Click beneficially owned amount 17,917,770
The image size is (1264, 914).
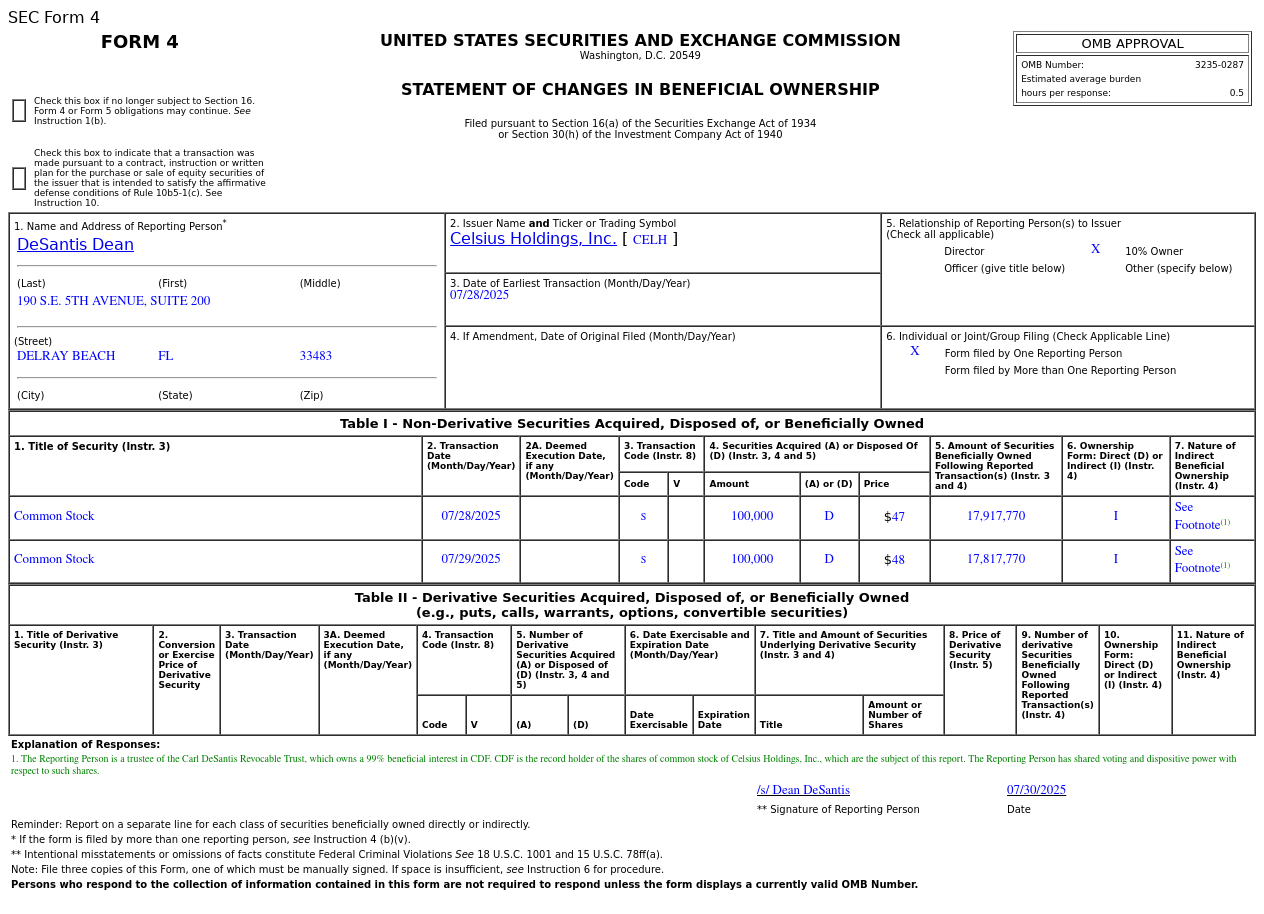(996, 516)
